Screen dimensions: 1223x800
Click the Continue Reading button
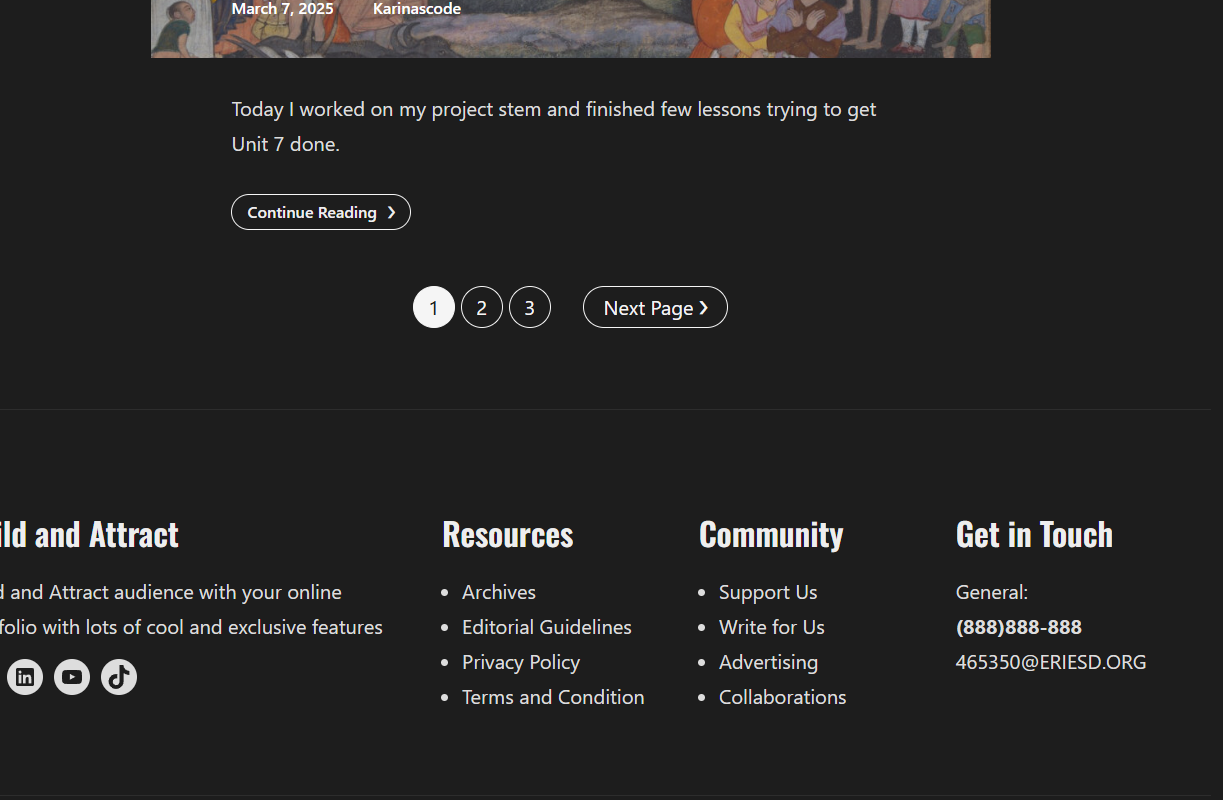[320, 212]
